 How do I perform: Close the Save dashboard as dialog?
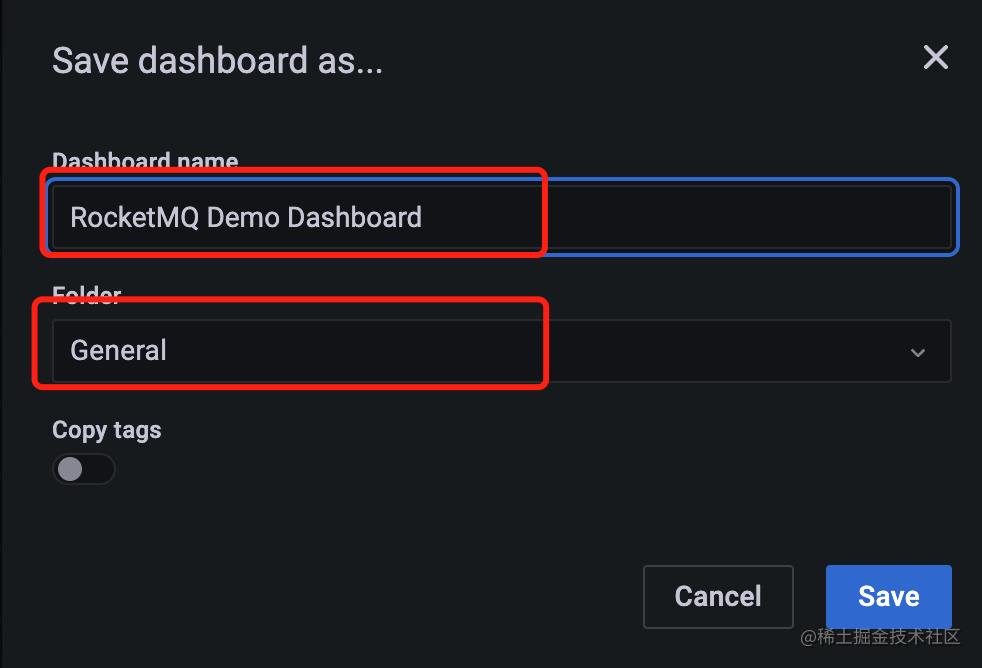coord(936,58)
